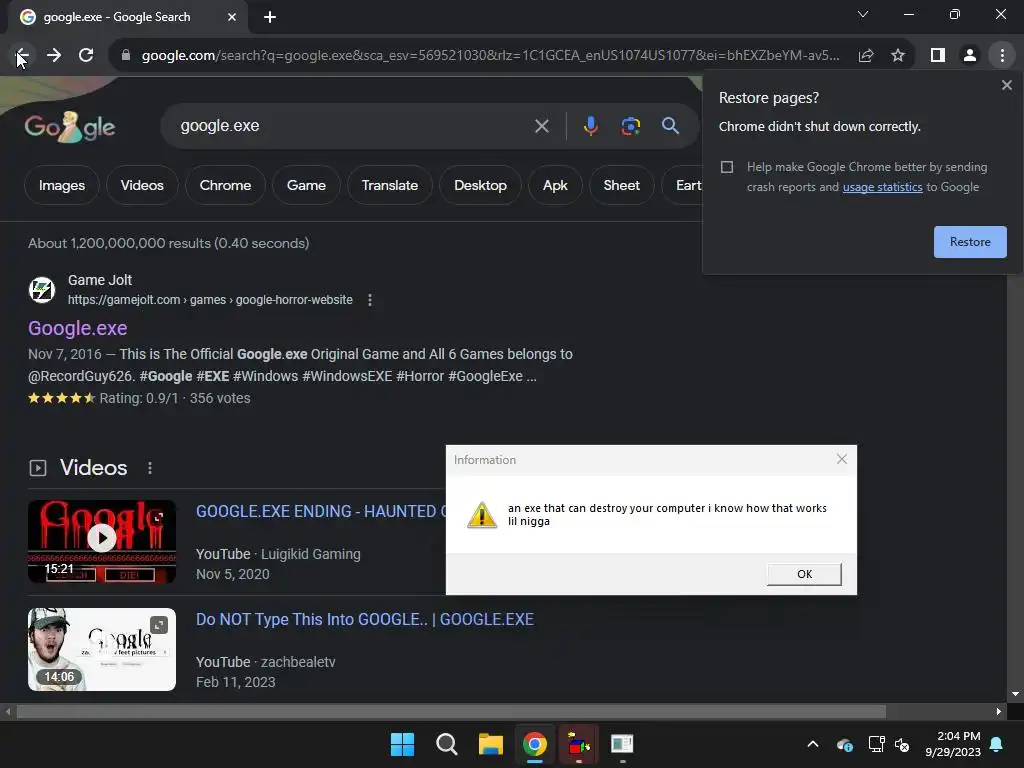Open the document-window app icon in the taskbar

622,744
